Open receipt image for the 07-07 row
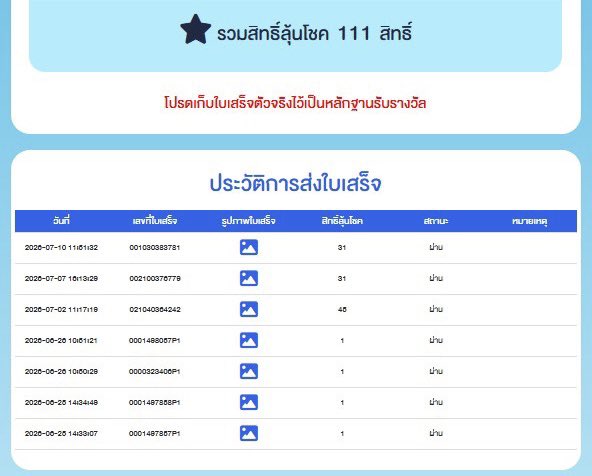 coord(249,279)
